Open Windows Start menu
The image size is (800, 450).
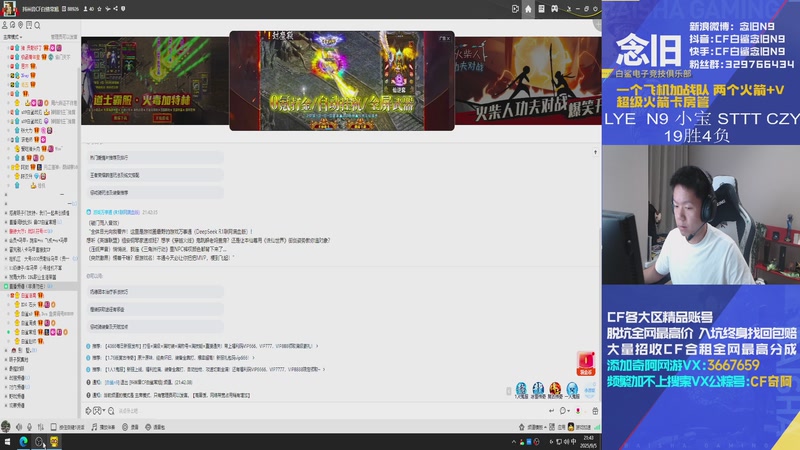click(x=8, y=442)
